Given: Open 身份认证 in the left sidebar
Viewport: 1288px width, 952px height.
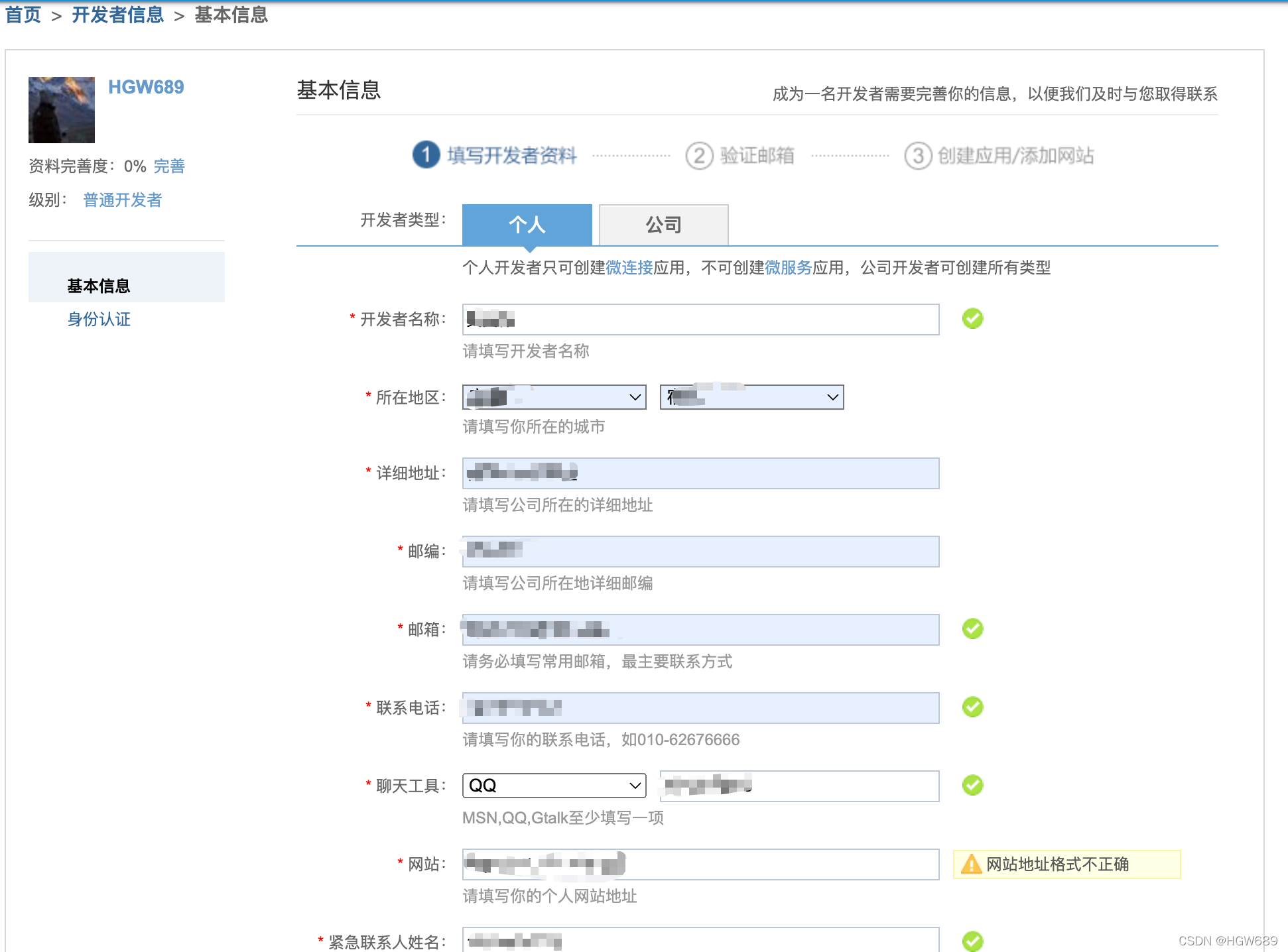Looking at the screenshot, I should [99, 319].
